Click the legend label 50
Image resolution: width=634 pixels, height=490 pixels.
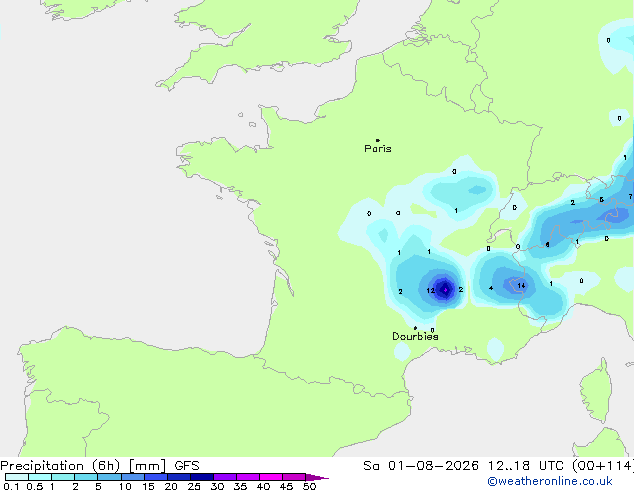(309, 486)
